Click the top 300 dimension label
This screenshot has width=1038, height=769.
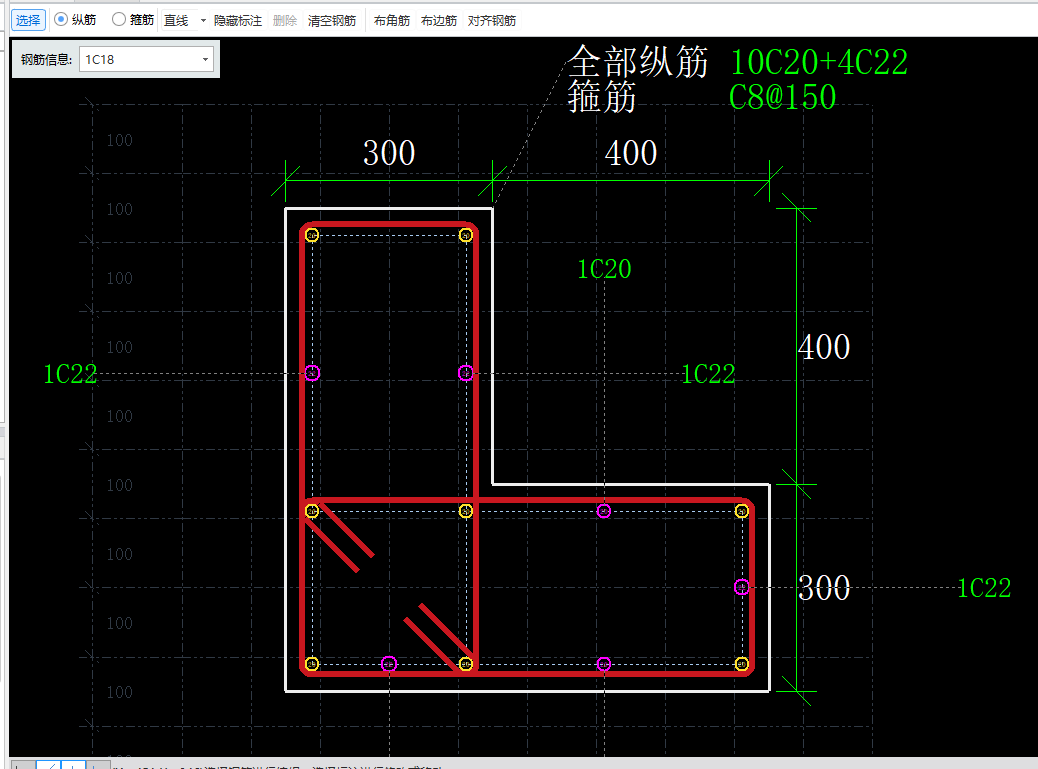(x=389, y=153)
